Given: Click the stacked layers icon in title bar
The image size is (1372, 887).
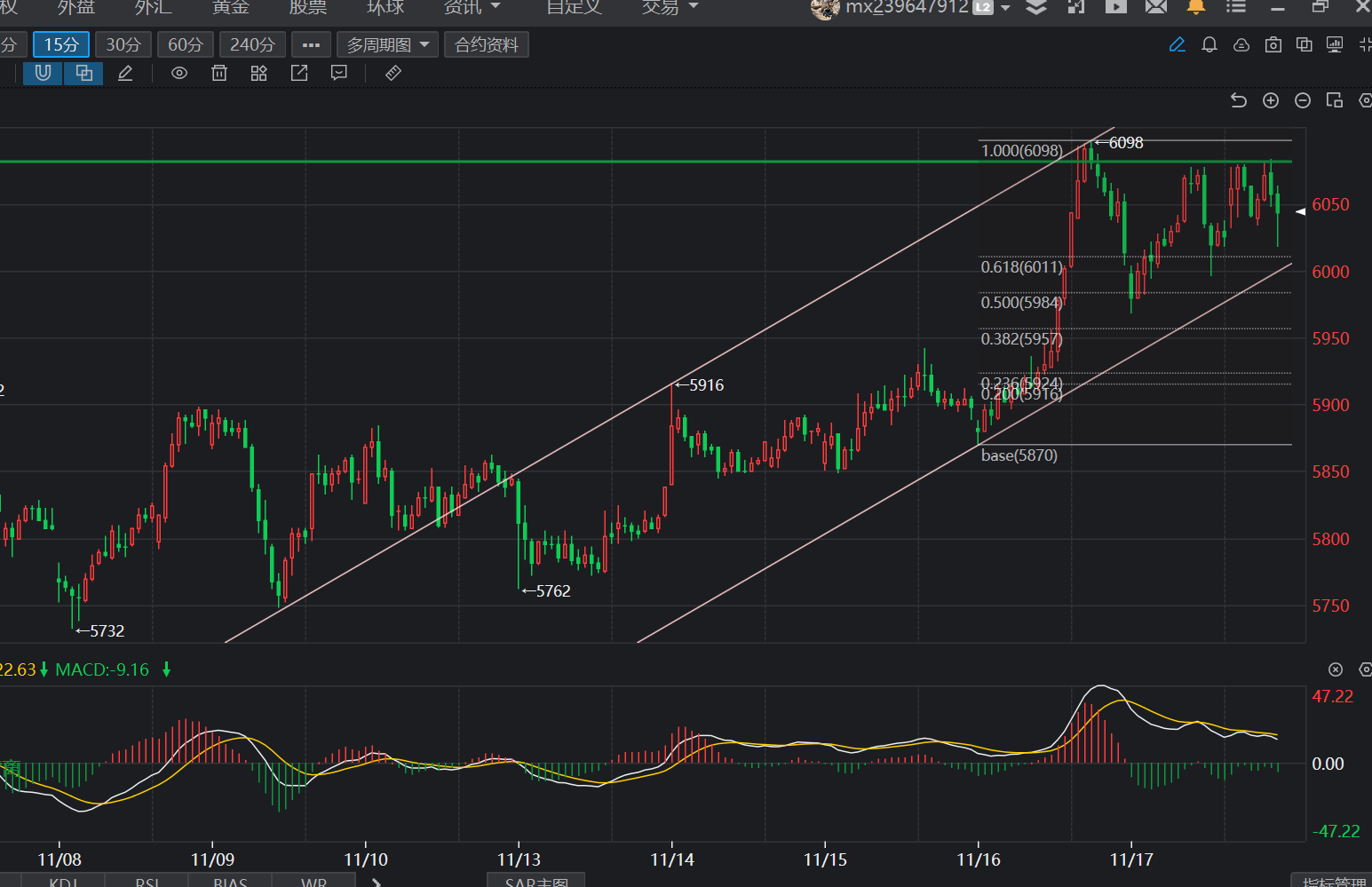Looking at the screenshot, I should [1036, 7].
